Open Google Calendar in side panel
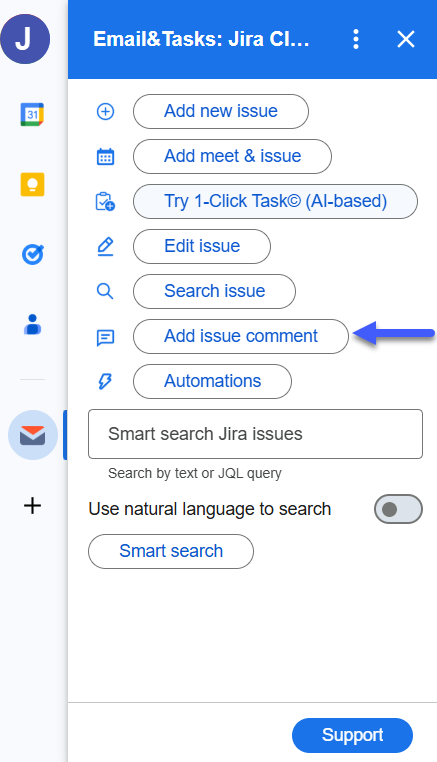 pos(32,115)
